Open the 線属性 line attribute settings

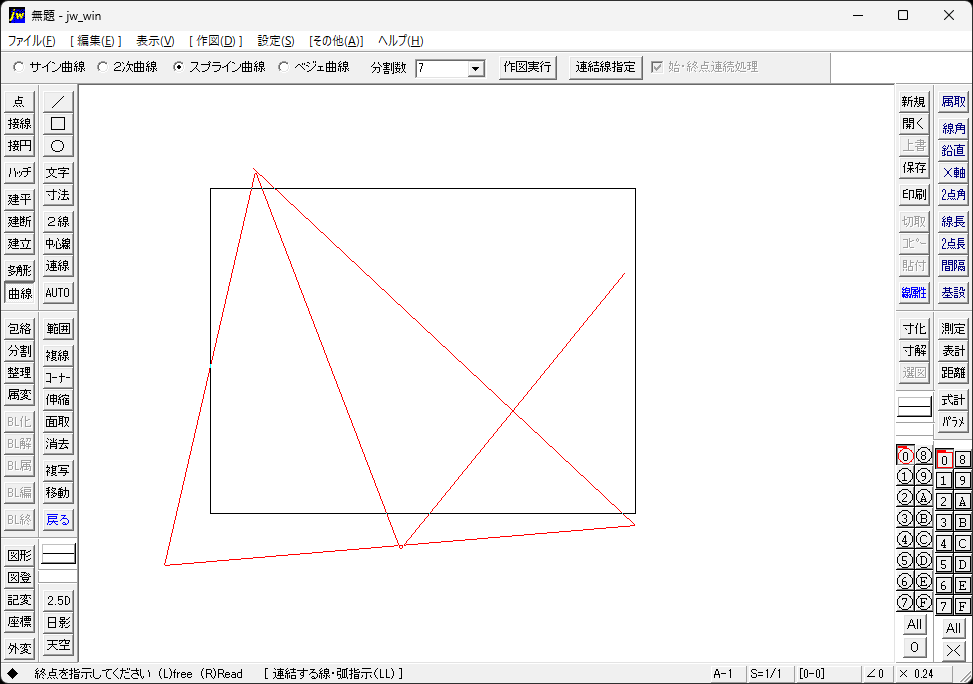(x=913, y=291)
